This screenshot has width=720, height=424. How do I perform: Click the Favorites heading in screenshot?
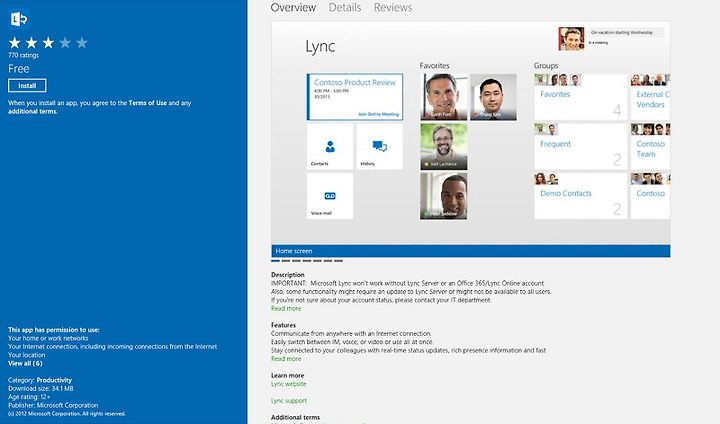click(x=434, y=66)
